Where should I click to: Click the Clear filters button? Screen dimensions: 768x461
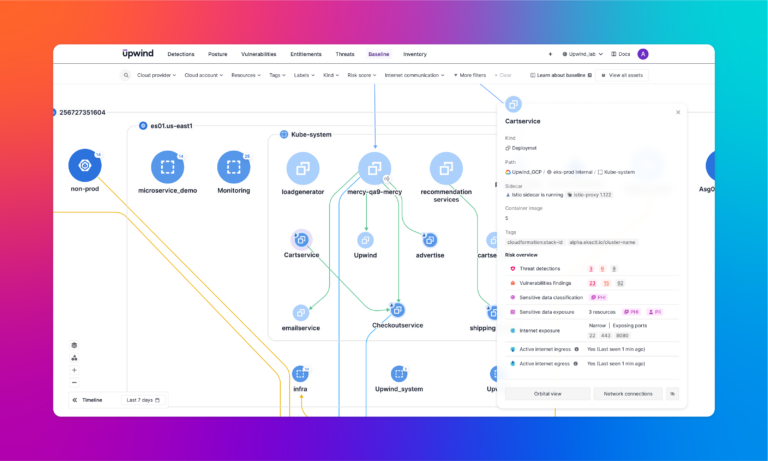point(503,75)
